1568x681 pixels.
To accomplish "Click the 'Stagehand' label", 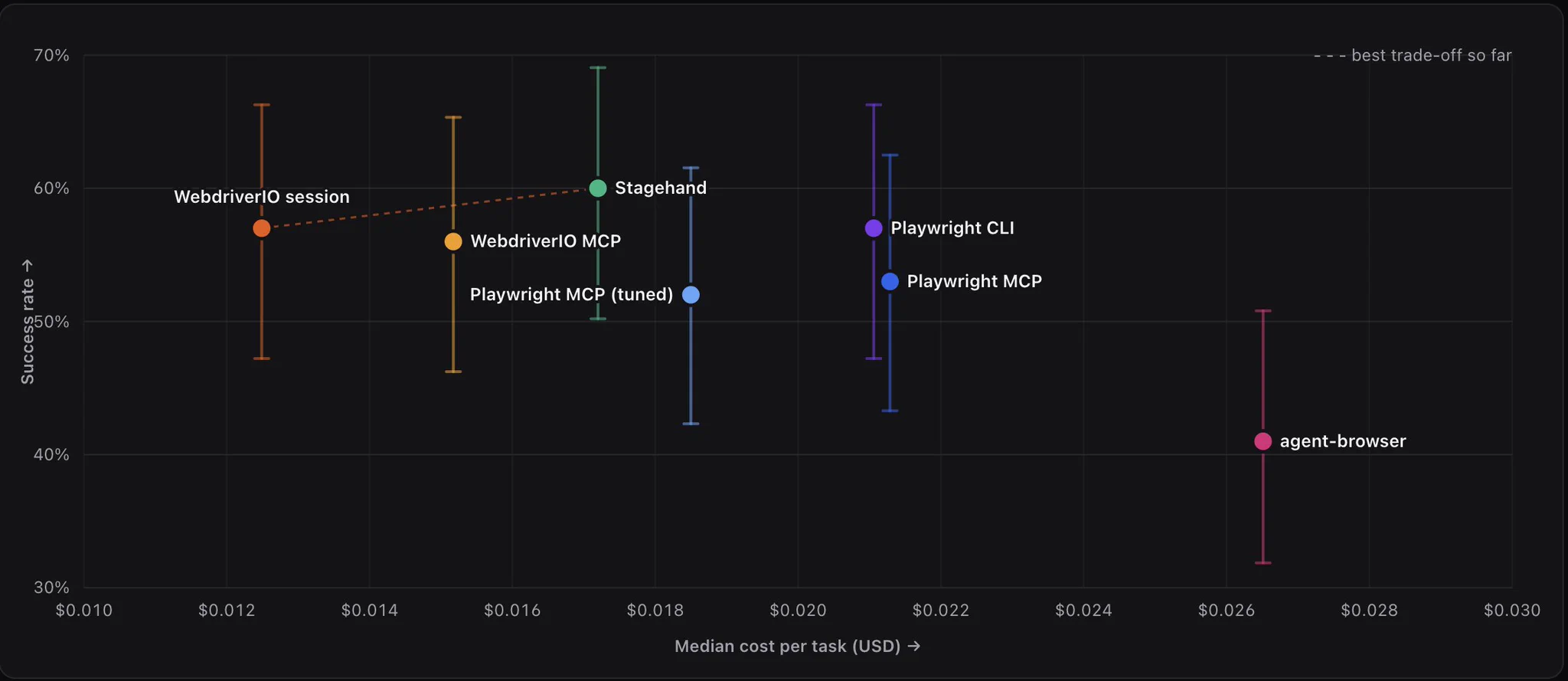I will point(661,188).
